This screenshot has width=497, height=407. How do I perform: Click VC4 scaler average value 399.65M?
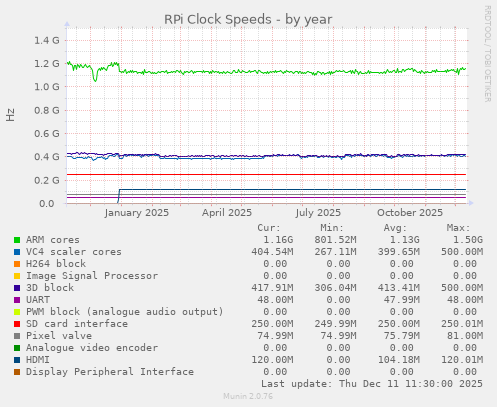tap(399, 252)
